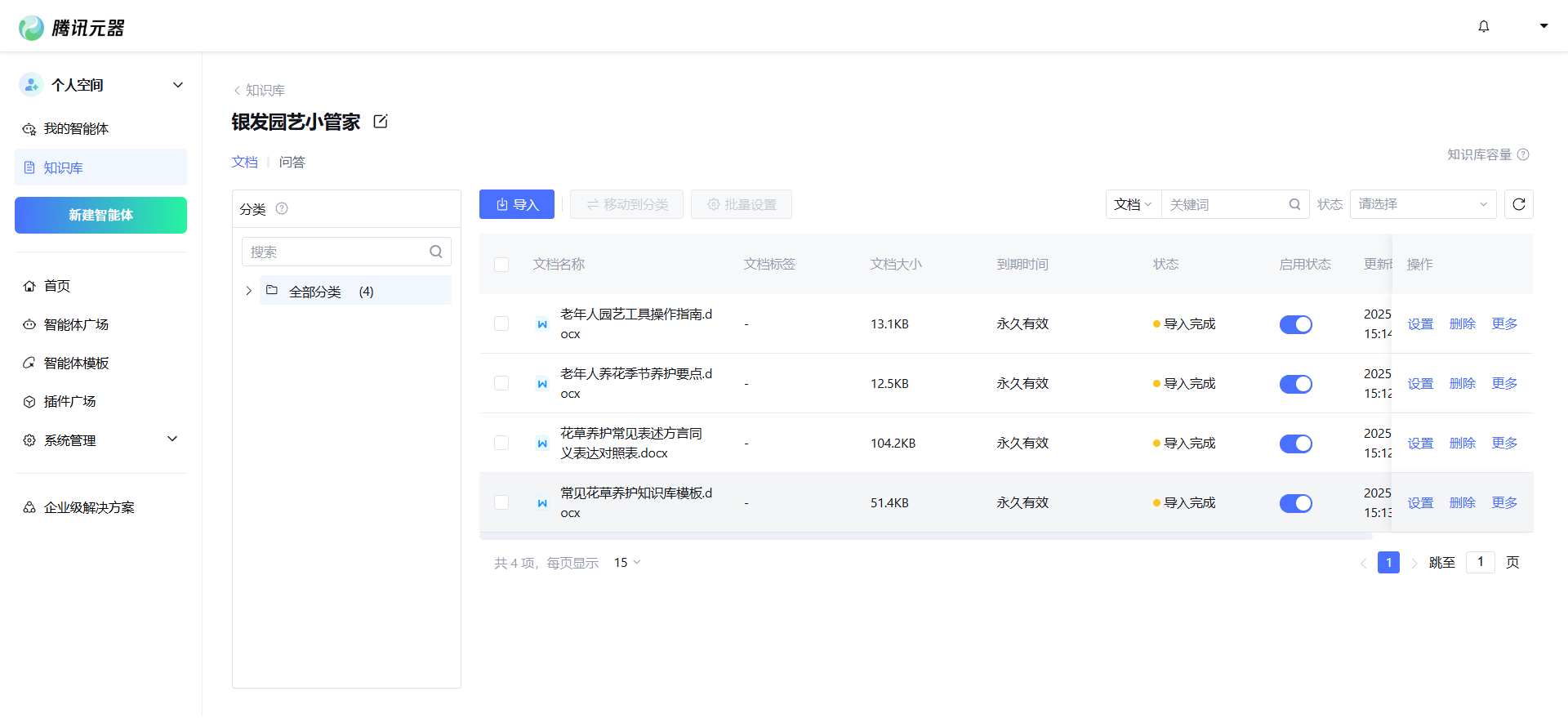Open the page size dropdown showing 15
Viewport: 1568px width, 718px height.
coord(626,563)
